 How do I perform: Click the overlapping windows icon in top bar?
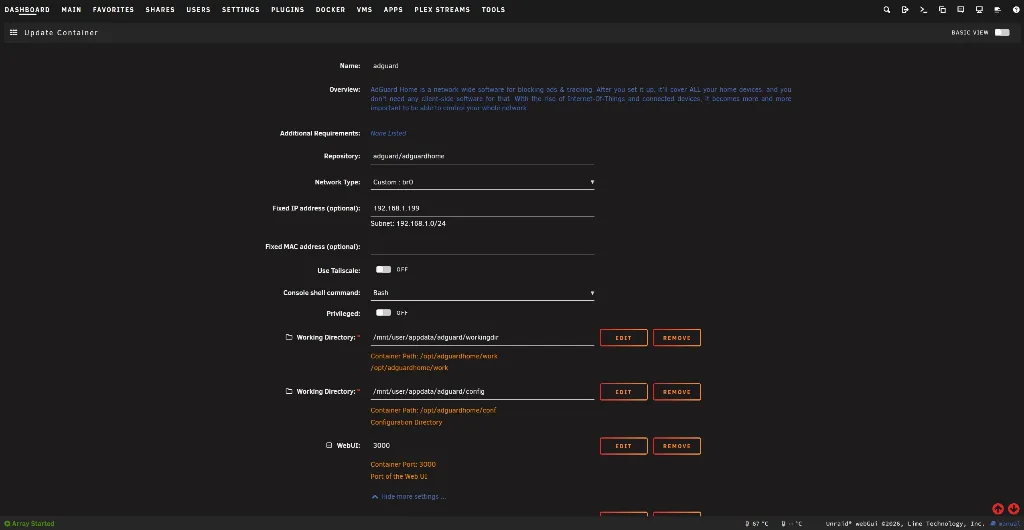pyautogui.click(x=942, y=10)
